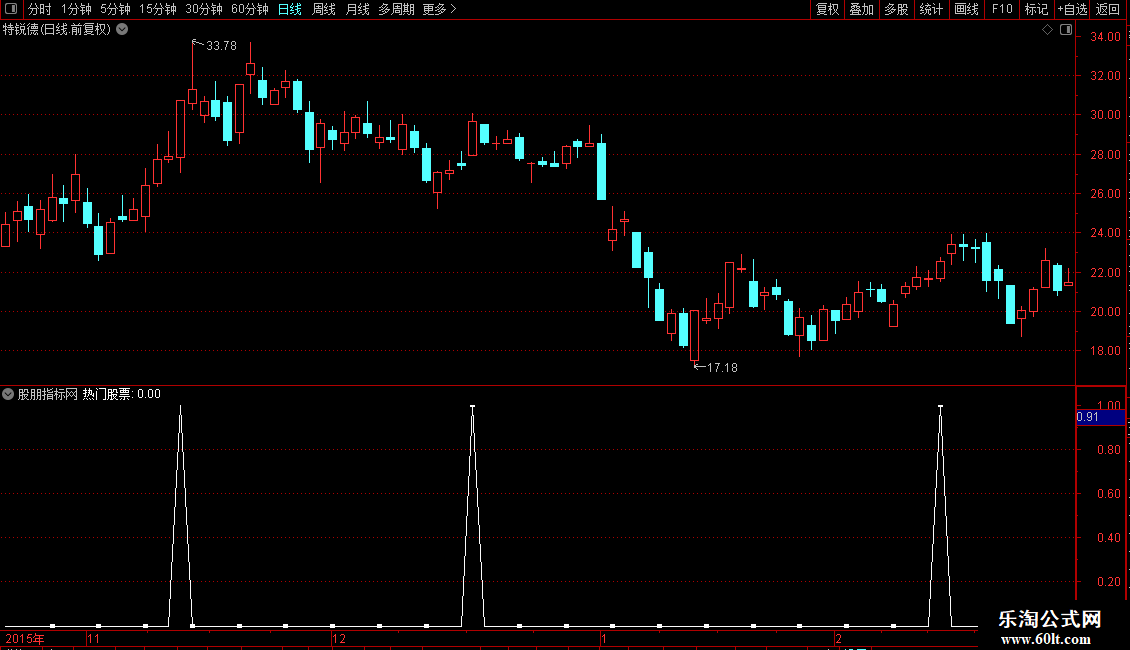Screen dimensions: 1130x650
Task: Click the diamond icon on the main chart
Action: coord(1047,30)
